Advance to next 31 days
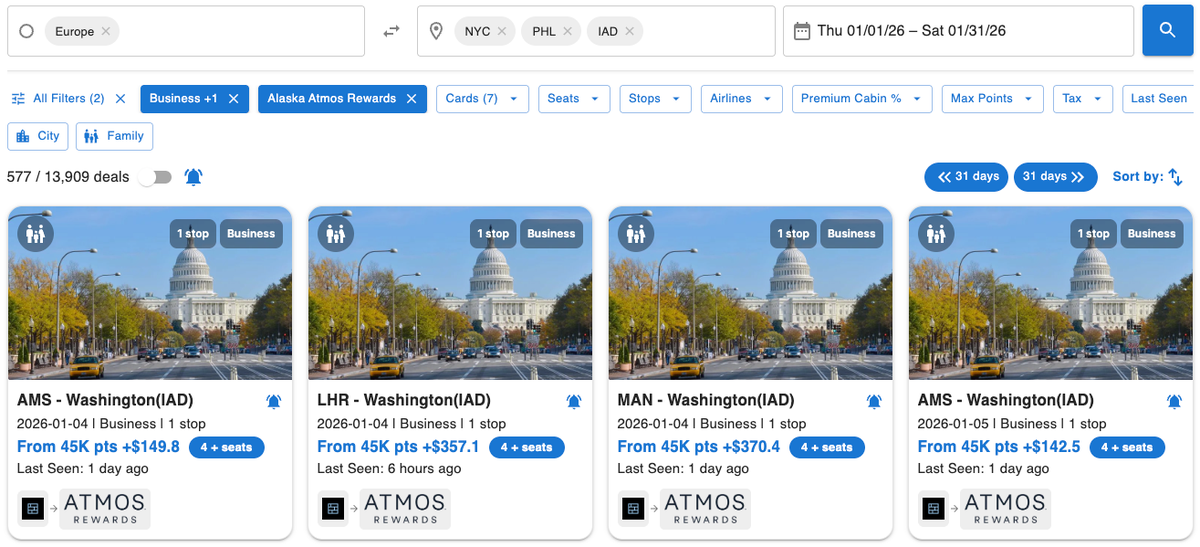Viewport: 1200px width, 547px height. 1054,177
